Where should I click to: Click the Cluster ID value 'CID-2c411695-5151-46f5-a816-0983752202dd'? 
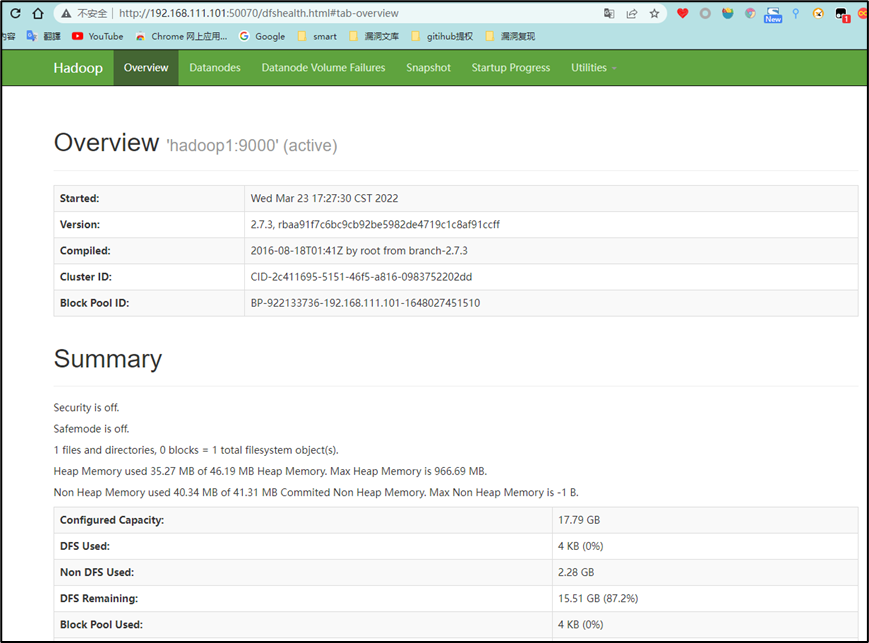click(x=361, y=277)
